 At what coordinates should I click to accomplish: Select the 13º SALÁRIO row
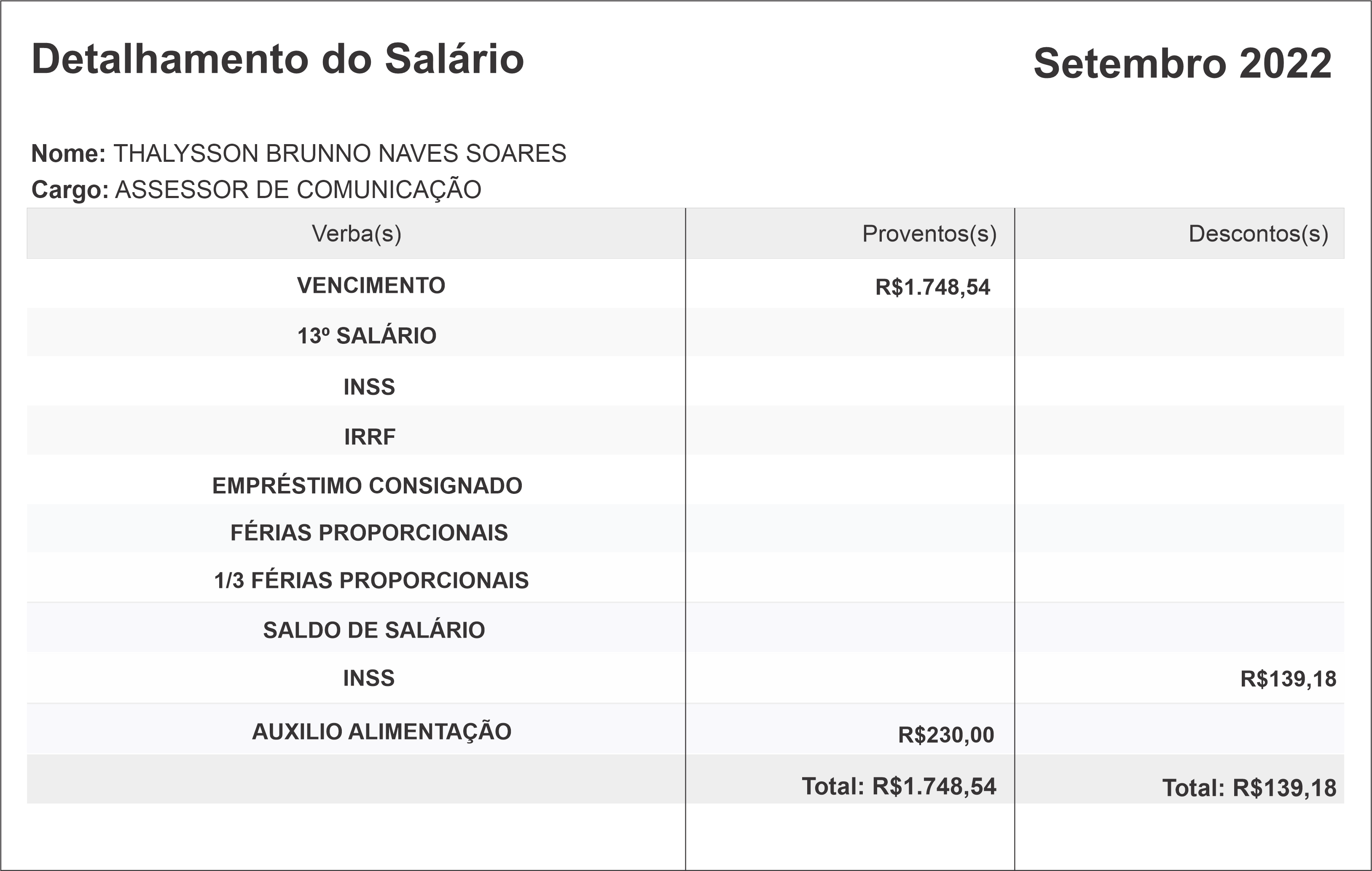pyautogui.click(x=367, y=336)
